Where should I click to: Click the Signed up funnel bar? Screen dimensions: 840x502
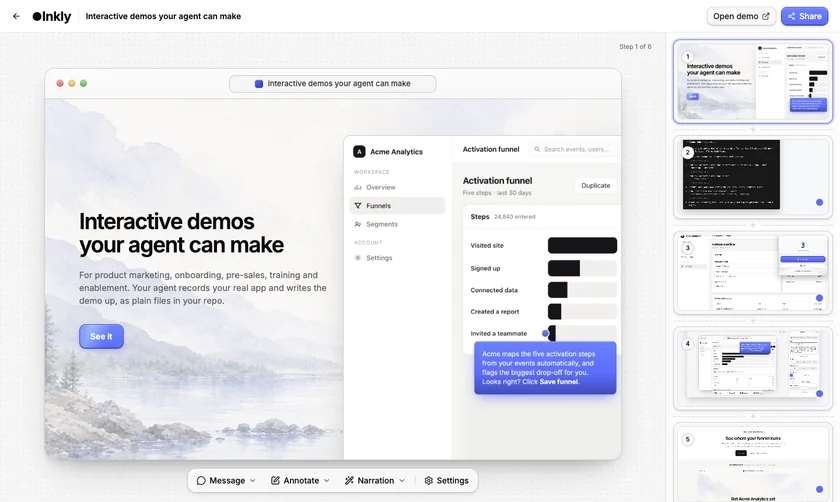click(x=582, y=268)
